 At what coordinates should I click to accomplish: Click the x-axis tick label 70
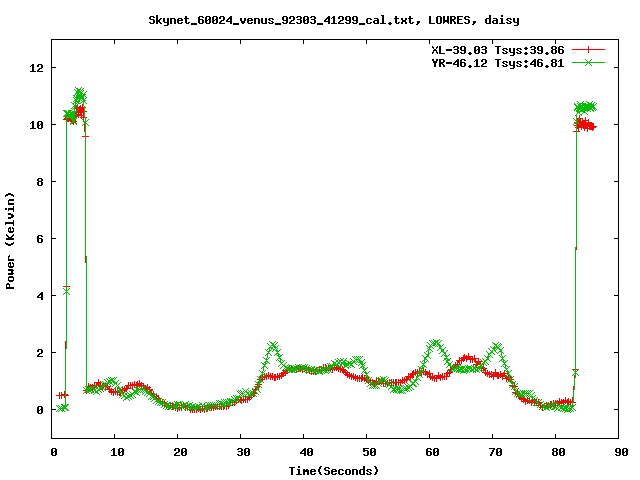495,452
